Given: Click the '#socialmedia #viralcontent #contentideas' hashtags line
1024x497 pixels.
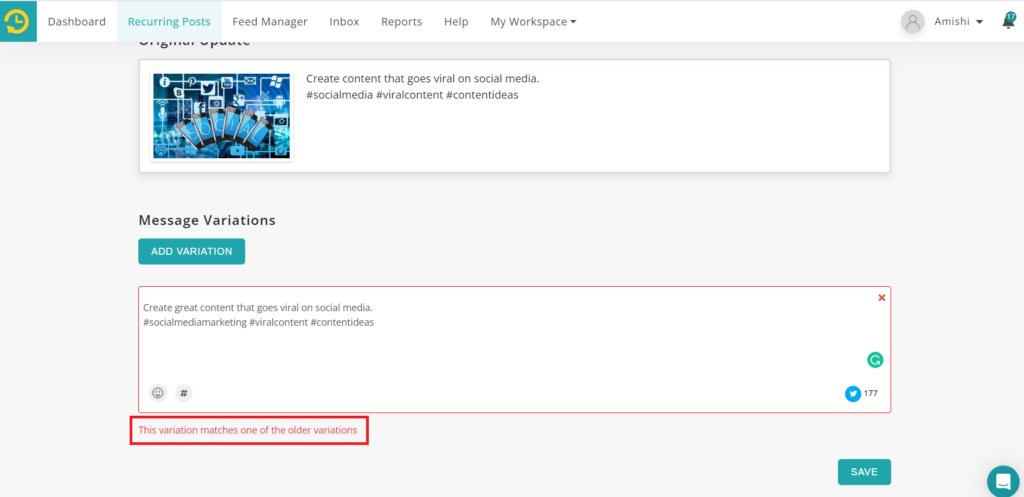Looking at the screenshot, I should (x=412, y=95).
